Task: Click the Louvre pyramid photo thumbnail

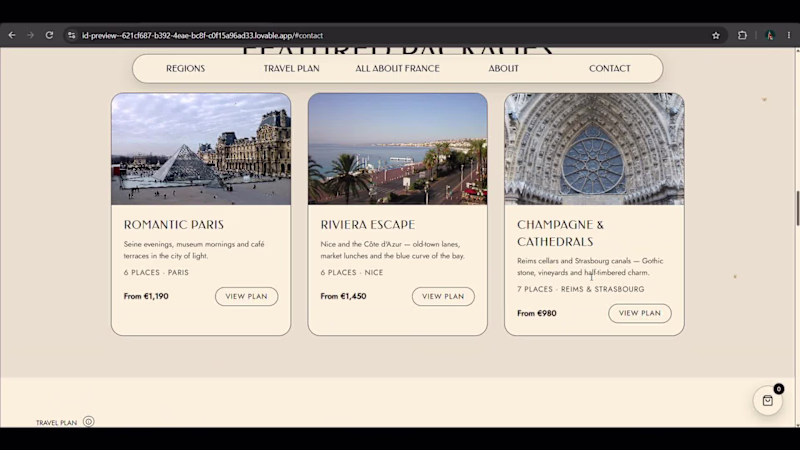Action: pyautogui.click(x=201, y=149)
